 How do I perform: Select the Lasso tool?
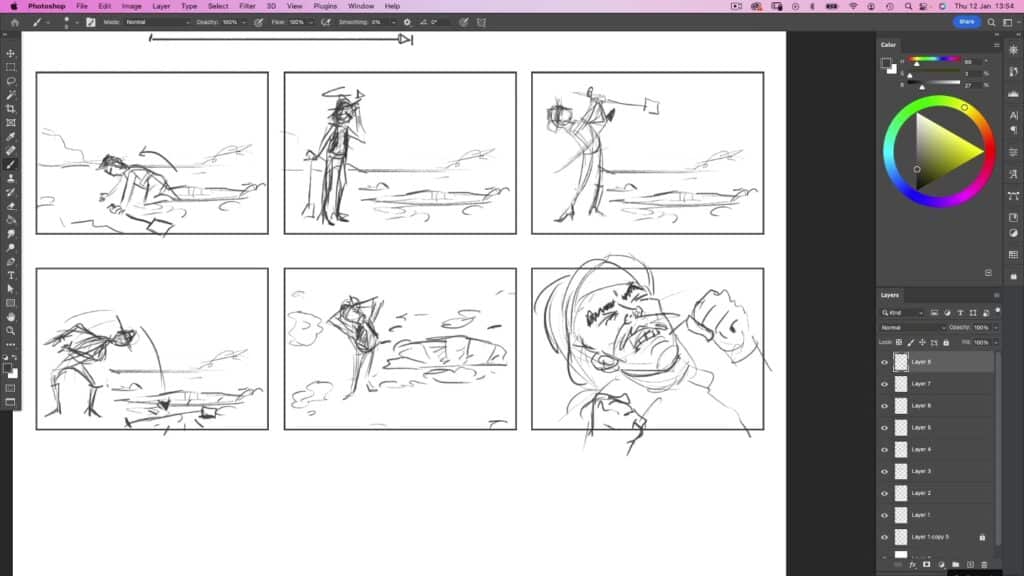click(x=11, y=81)
